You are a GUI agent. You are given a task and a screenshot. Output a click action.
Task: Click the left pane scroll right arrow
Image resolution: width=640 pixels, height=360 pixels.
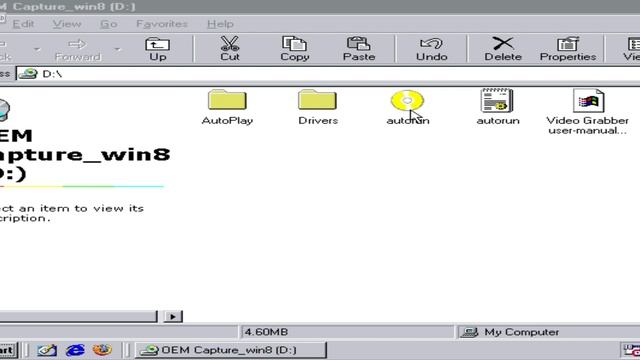[173, 316]
